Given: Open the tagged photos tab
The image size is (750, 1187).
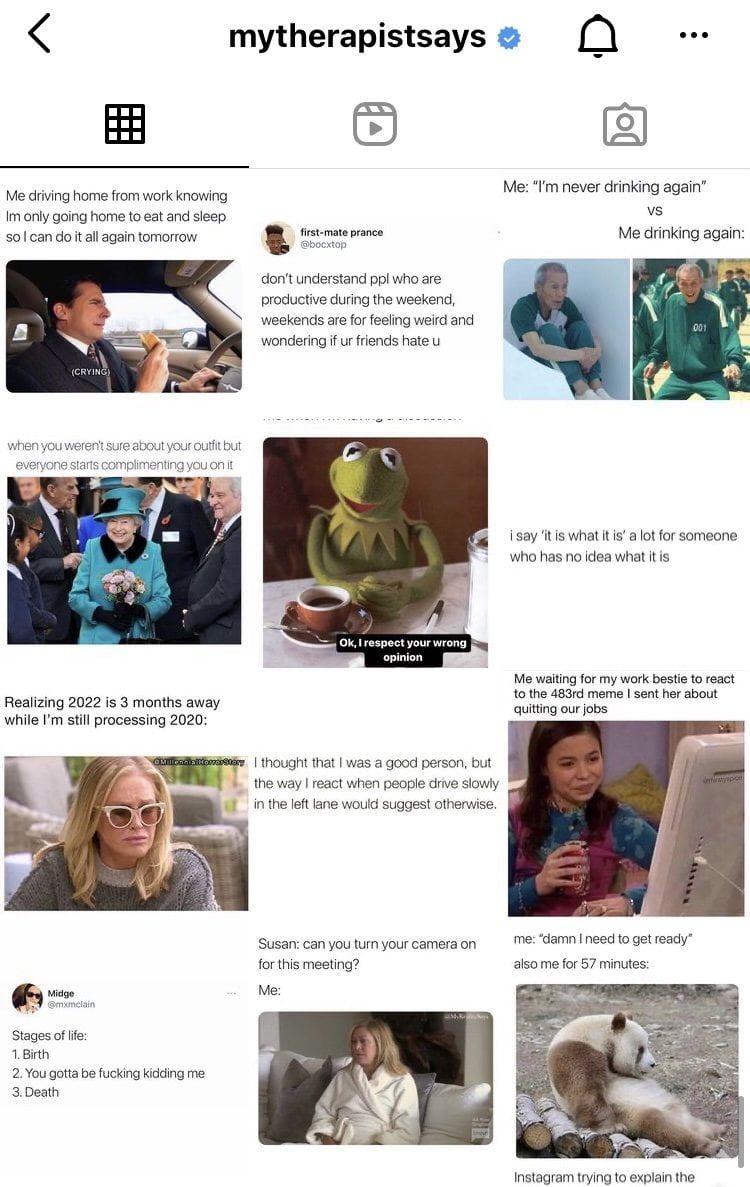Looking at the screenshot, I should [x=624, y=124].
